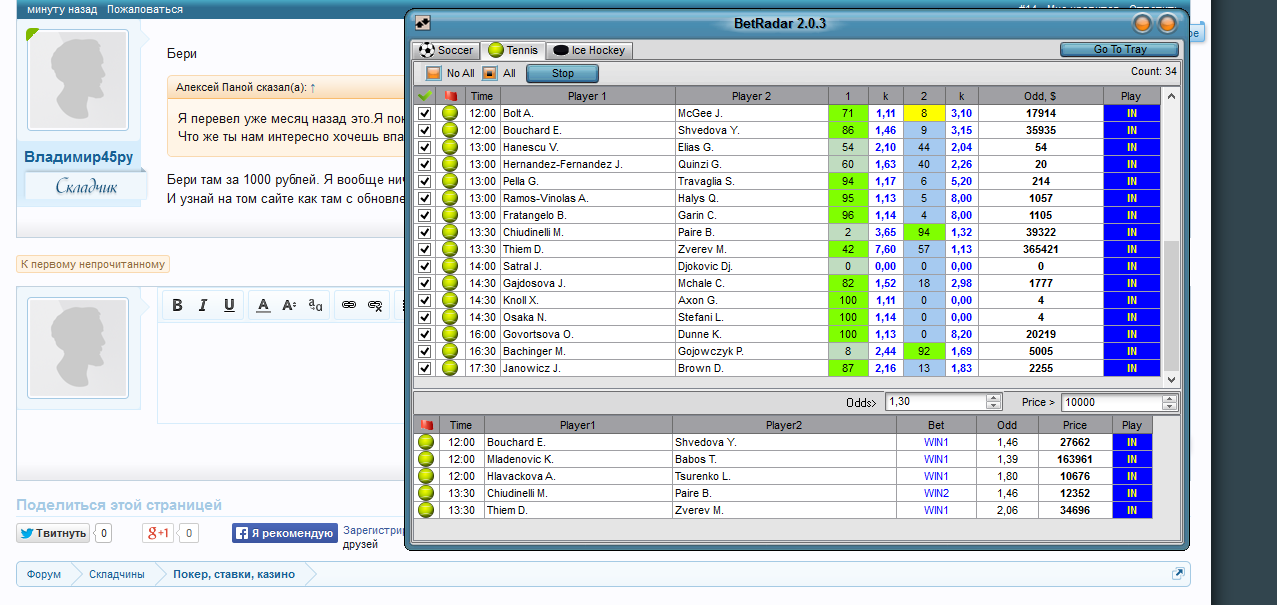Uncheck the Bolt A. match checkbox

click(425, 114)
